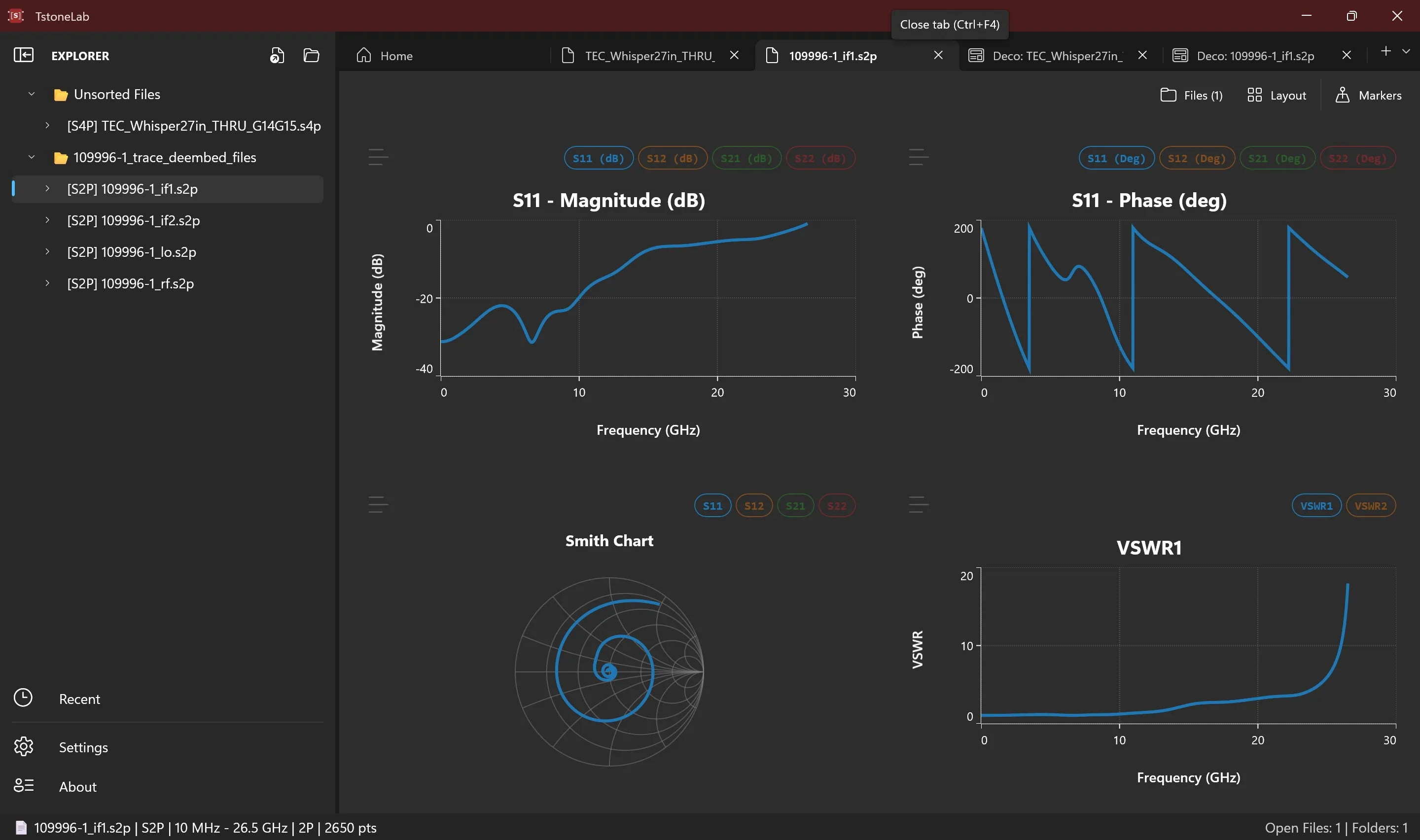Toggle the S11 (dB) trace
The width and height of the screenshot is (1420, 840).
[x=598, y=158]
